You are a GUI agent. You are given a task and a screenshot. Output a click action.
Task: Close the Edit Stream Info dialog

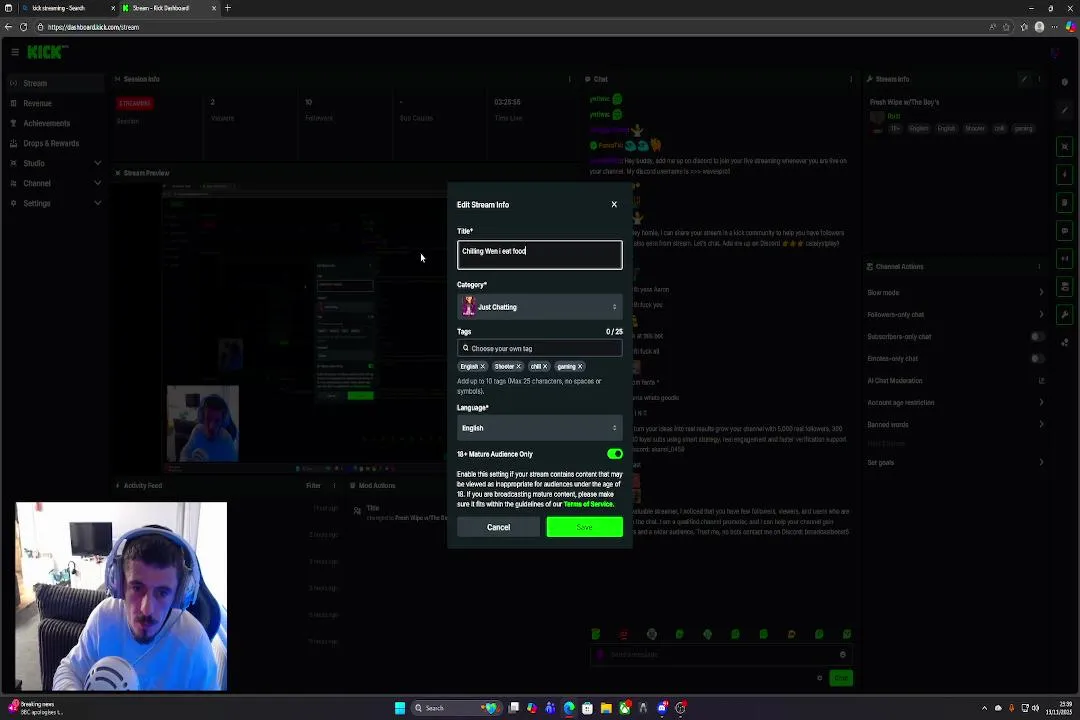(614, 205)
